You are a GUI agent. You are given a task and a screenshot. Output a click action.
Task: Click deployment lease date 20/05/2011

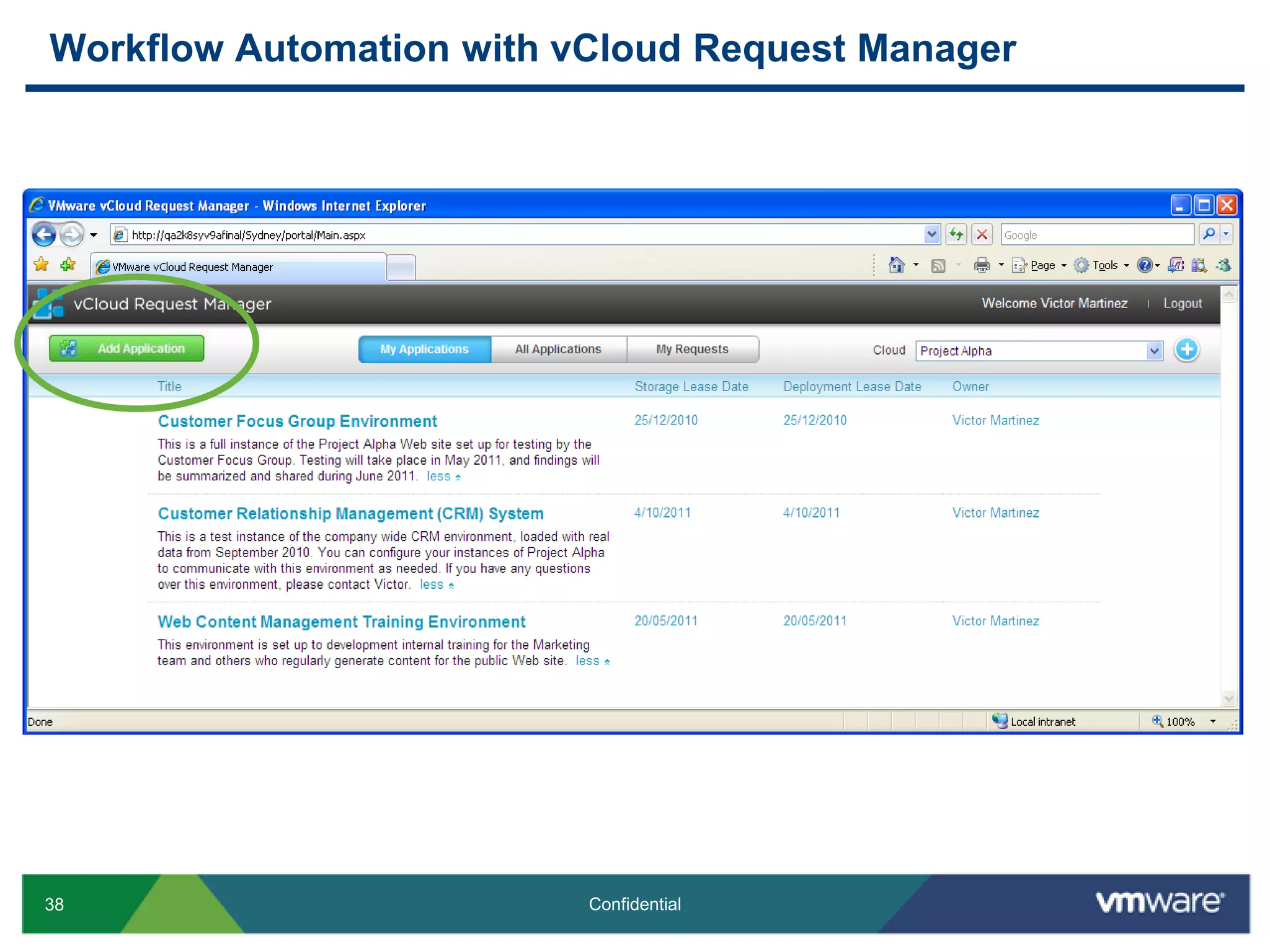click(x=815, y=620)
